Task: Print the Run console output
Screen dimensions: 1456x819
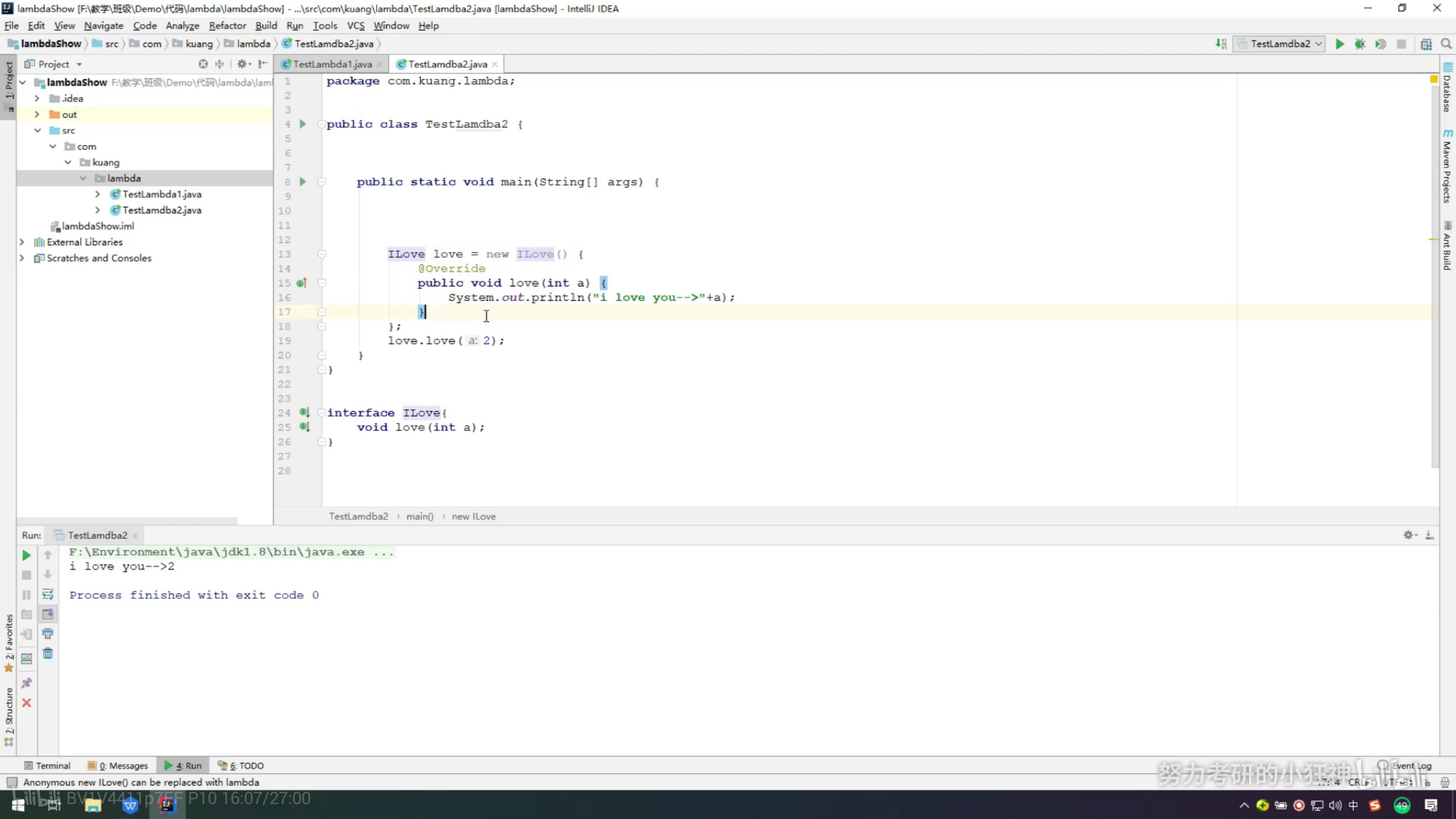Action: (x=48, y=633)
